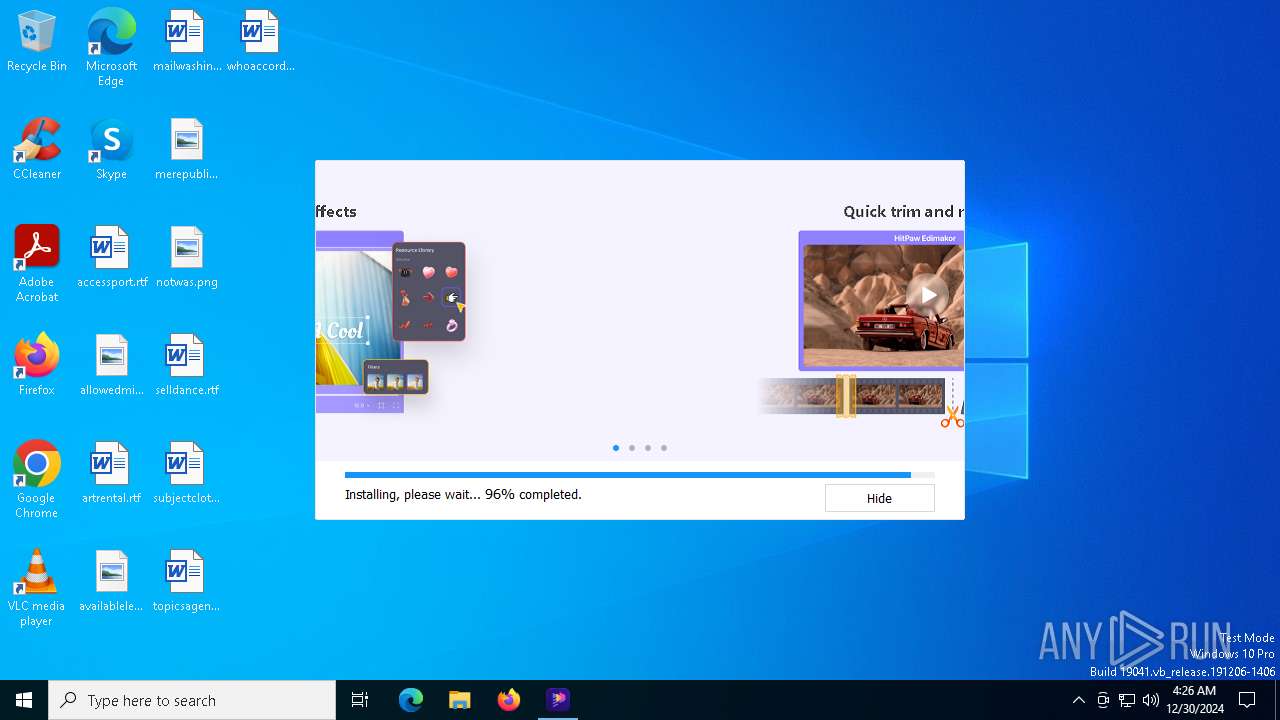Open Microsoft Edge from the taskbar
This screenshot has height=720, width=1280.
coord(411,700)
